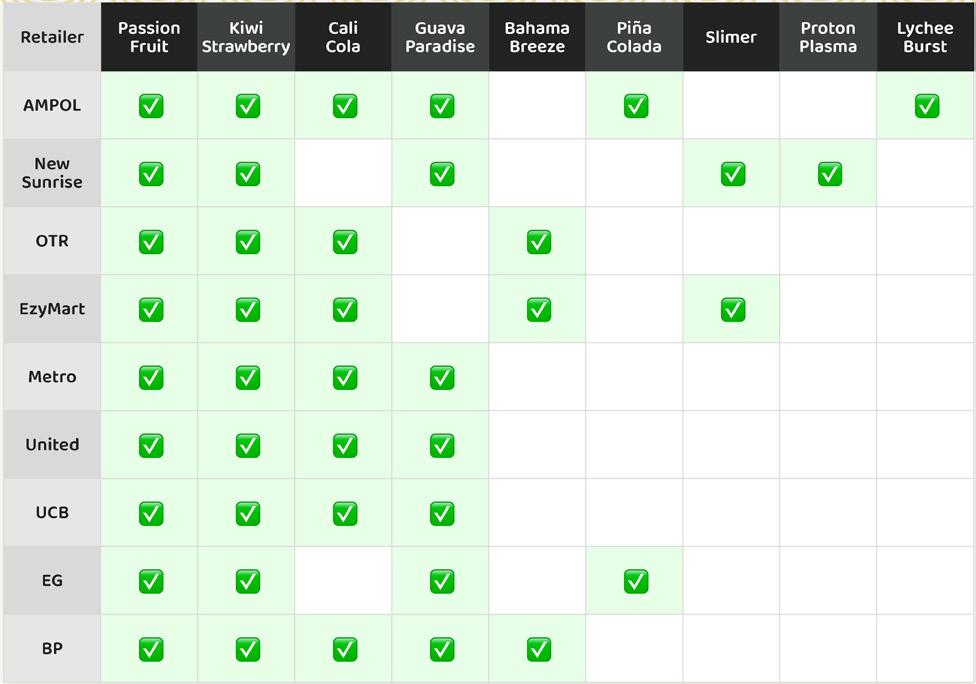Viewport: 976px width, 684px height.
Task: Click the Passion Fruit column header
Action: tap(149, 37)
